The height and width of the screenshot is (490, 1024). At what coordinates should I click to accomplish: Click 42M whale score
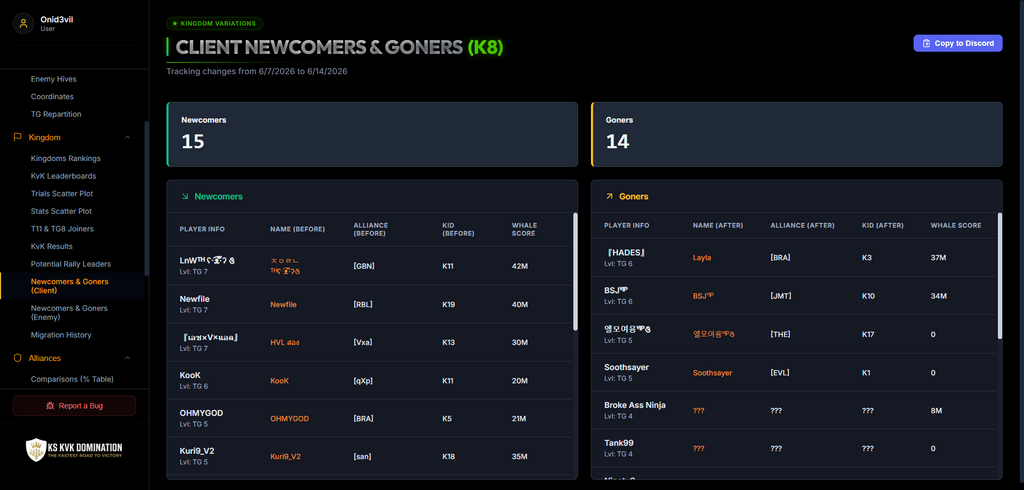pos(519,266)
